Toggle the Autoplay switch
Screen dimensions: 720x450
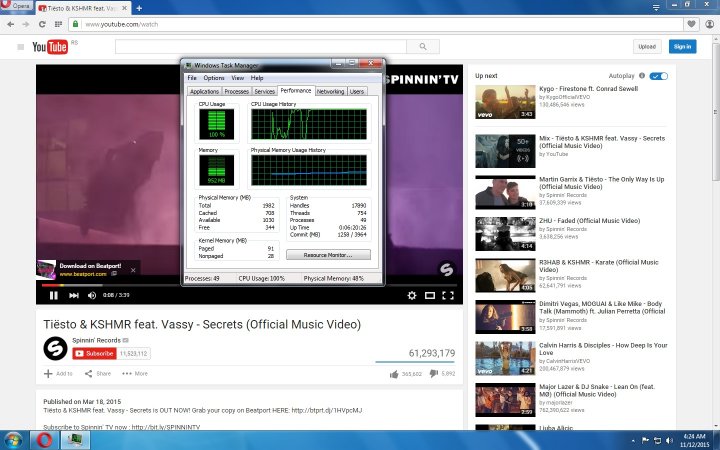coord(658,76)
